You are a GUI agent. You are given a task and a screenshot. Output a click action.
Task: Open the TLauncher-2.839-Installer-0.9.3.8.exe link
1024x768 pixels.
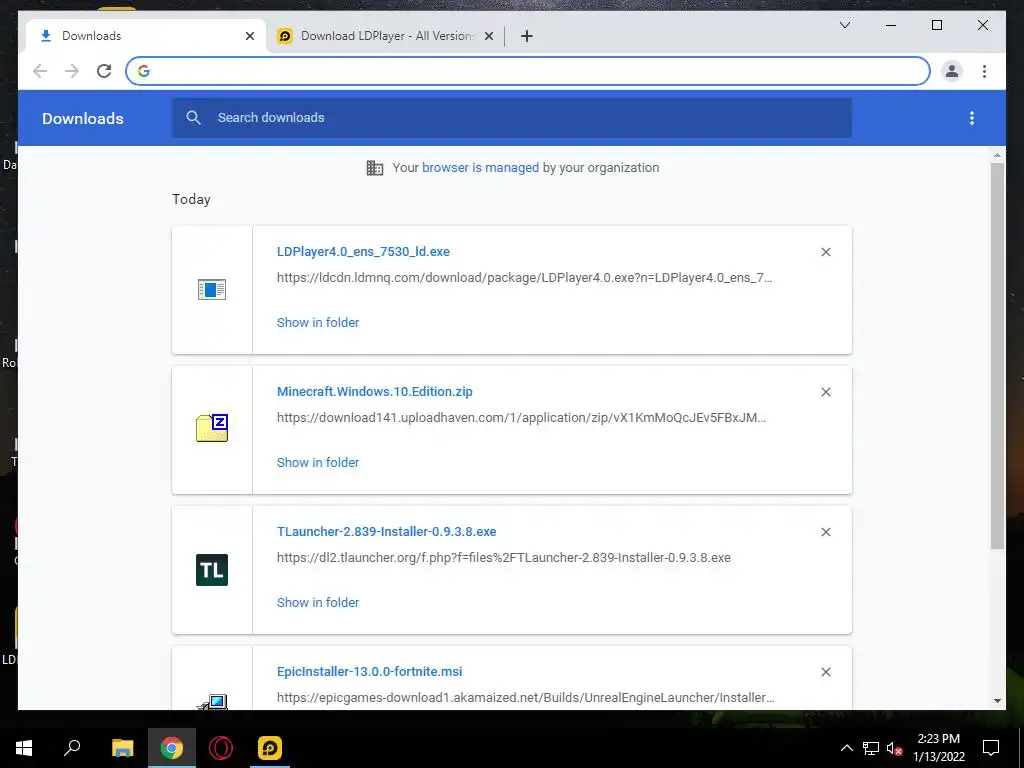[387, 532]
